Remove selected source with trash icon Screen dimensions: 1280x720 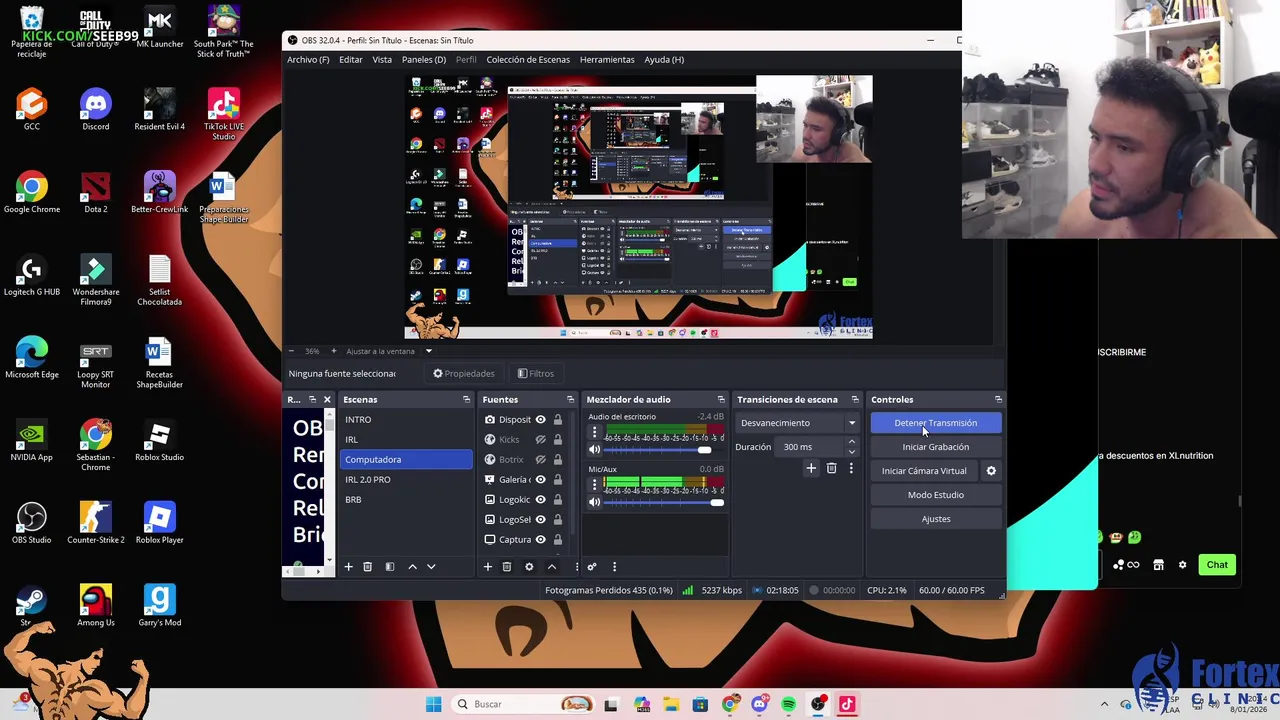[506, 567]
